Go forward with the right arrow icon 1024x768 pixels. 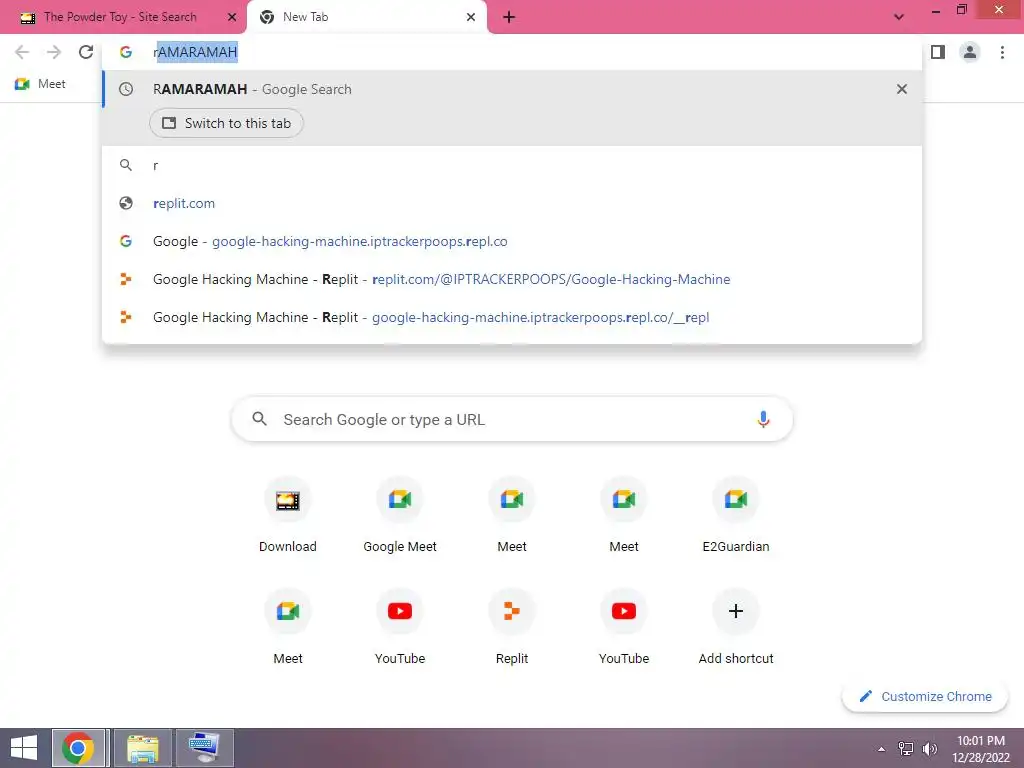(x=54, y=52)
